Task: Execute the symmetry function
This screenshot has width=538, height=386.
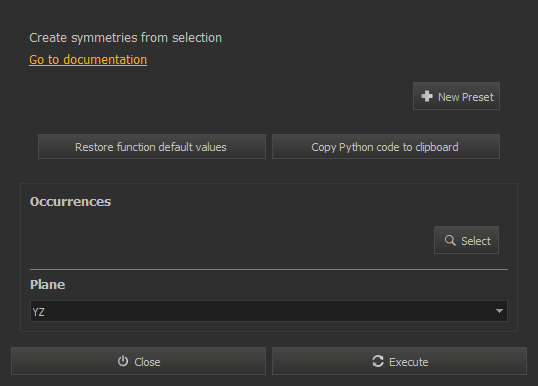Action: (x=399, y=361)
